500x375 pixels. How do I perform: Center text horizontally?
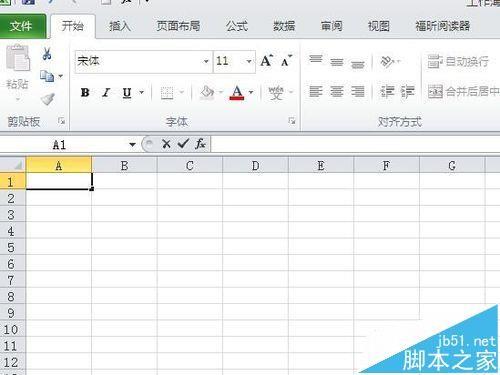(337, 91)
